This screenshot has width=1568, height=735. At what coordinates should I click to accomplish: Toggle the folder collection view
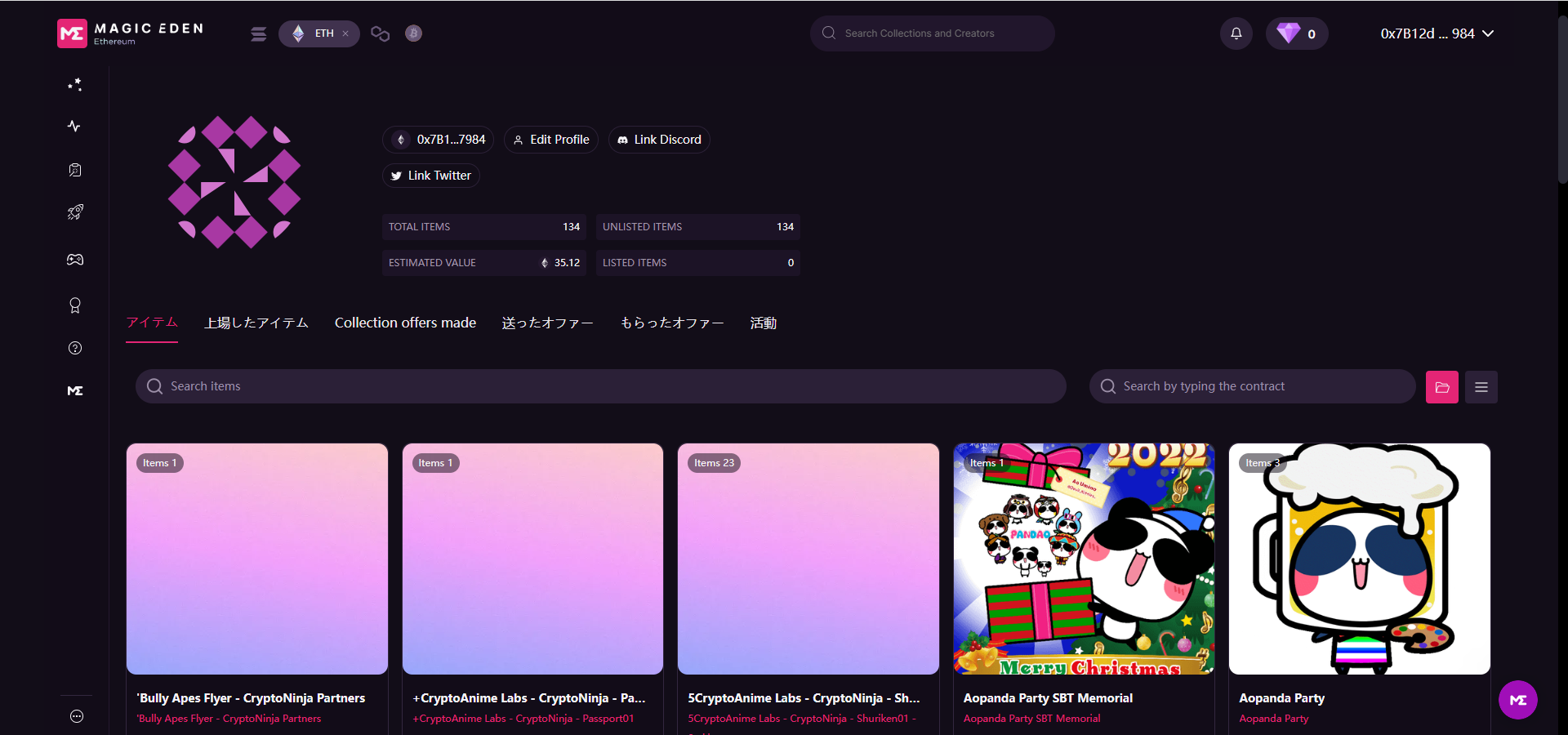click(1442, 387)
